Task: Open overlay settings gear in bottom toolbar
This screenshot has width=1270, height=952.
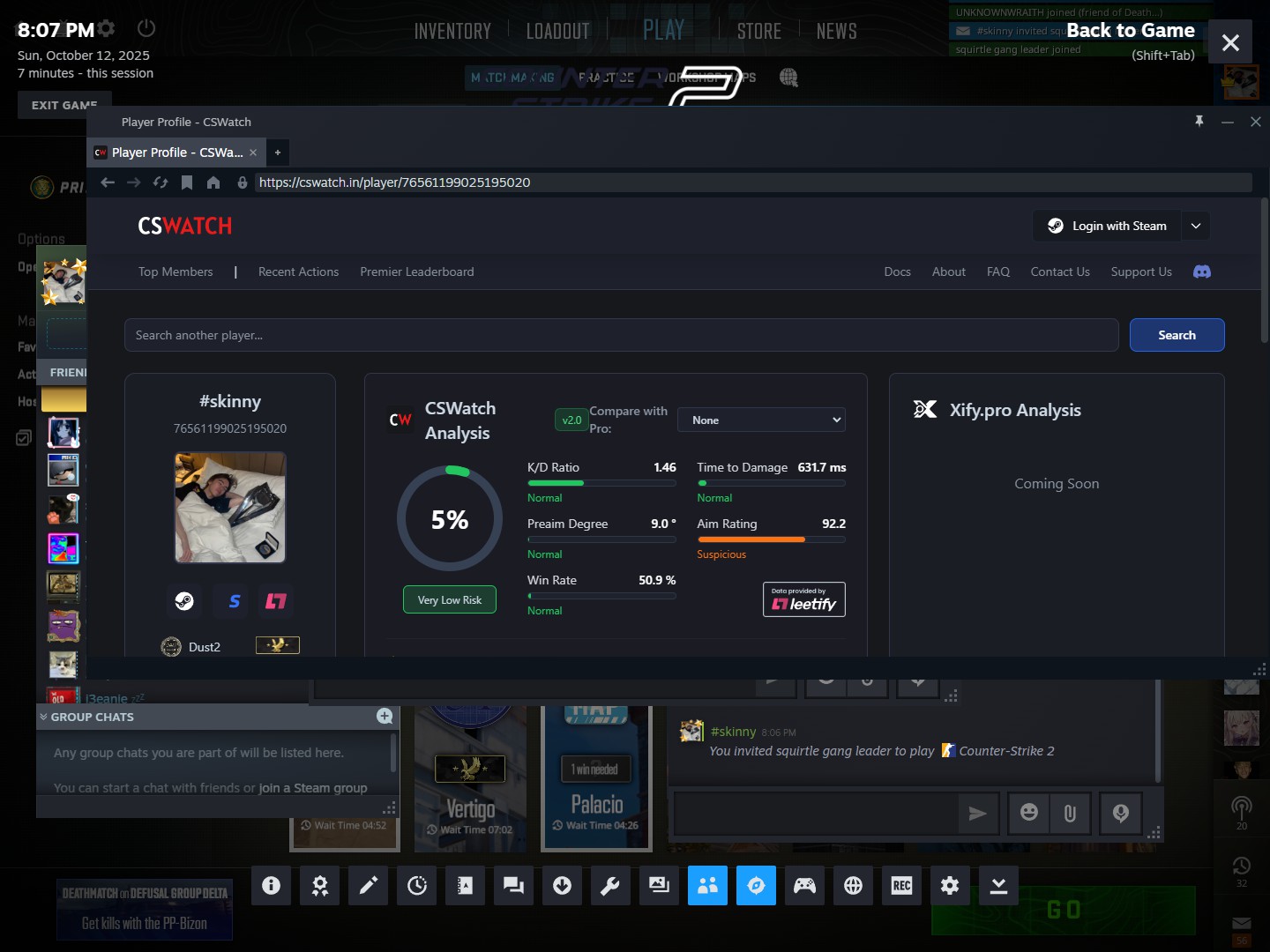Action: pos(950,885)
